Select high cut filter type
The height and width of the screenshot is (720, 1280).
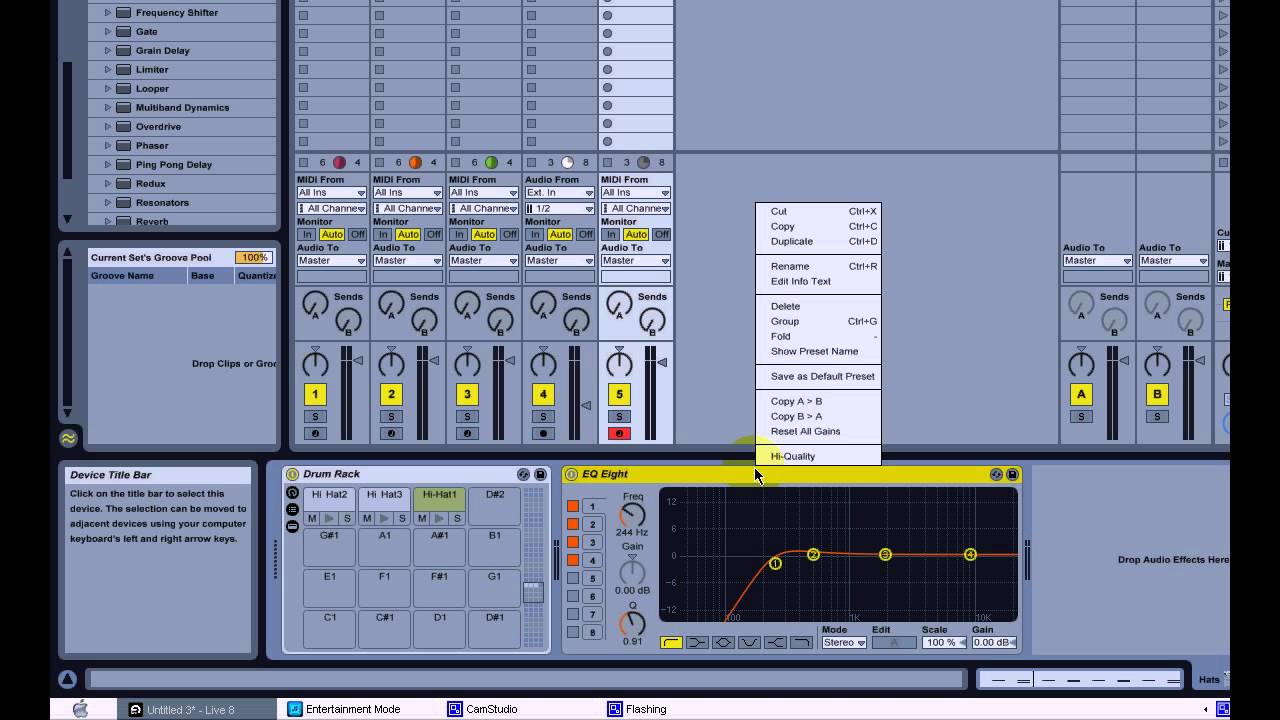pos(801,642)
